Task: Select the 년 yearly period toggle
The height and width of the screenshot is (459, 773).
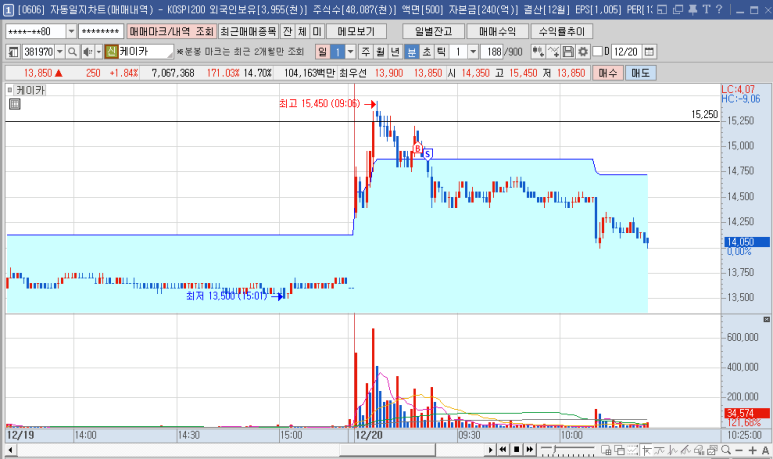Action: pos(395,51)
